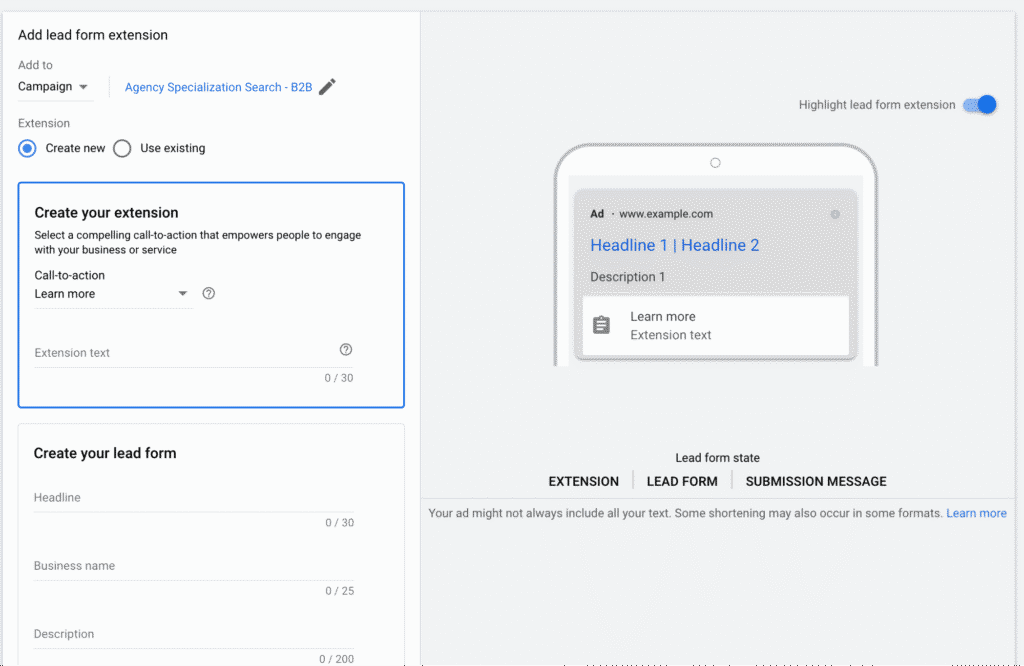Select the Create new radio button
The image size is (1024, 666).
(x=27, y=148)
